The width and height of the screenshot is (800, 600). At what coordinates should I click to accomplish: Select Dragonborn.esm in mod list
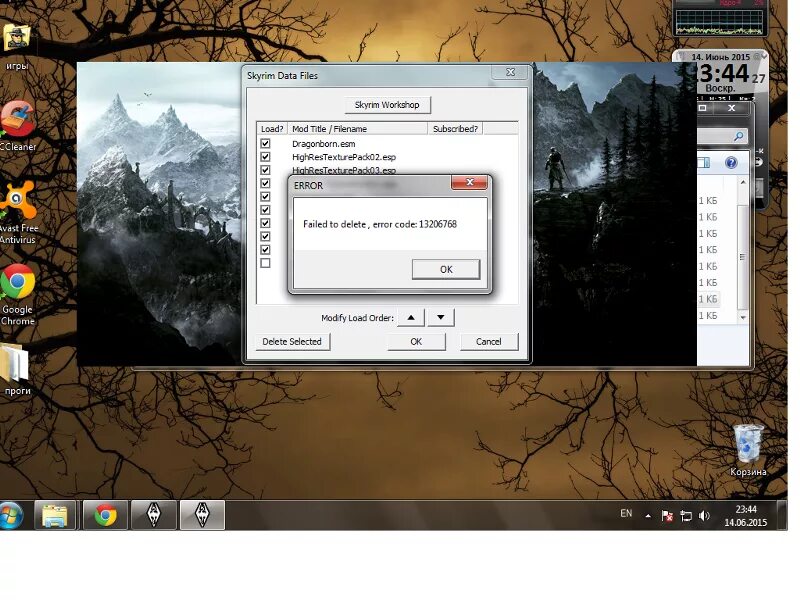pos(323,144)
